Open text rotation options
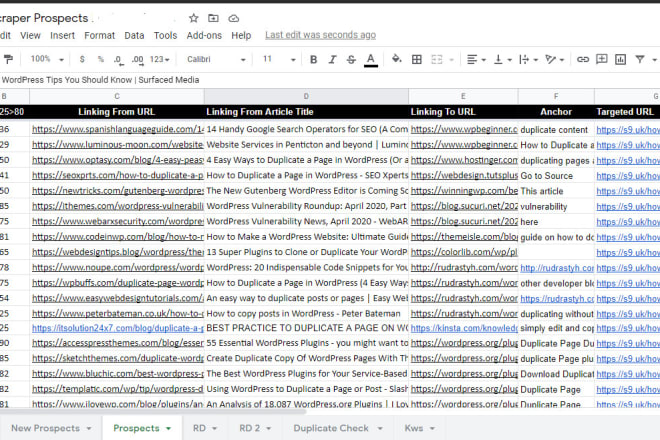The width and height of the screenshot is (660, 440). [554, 59]
